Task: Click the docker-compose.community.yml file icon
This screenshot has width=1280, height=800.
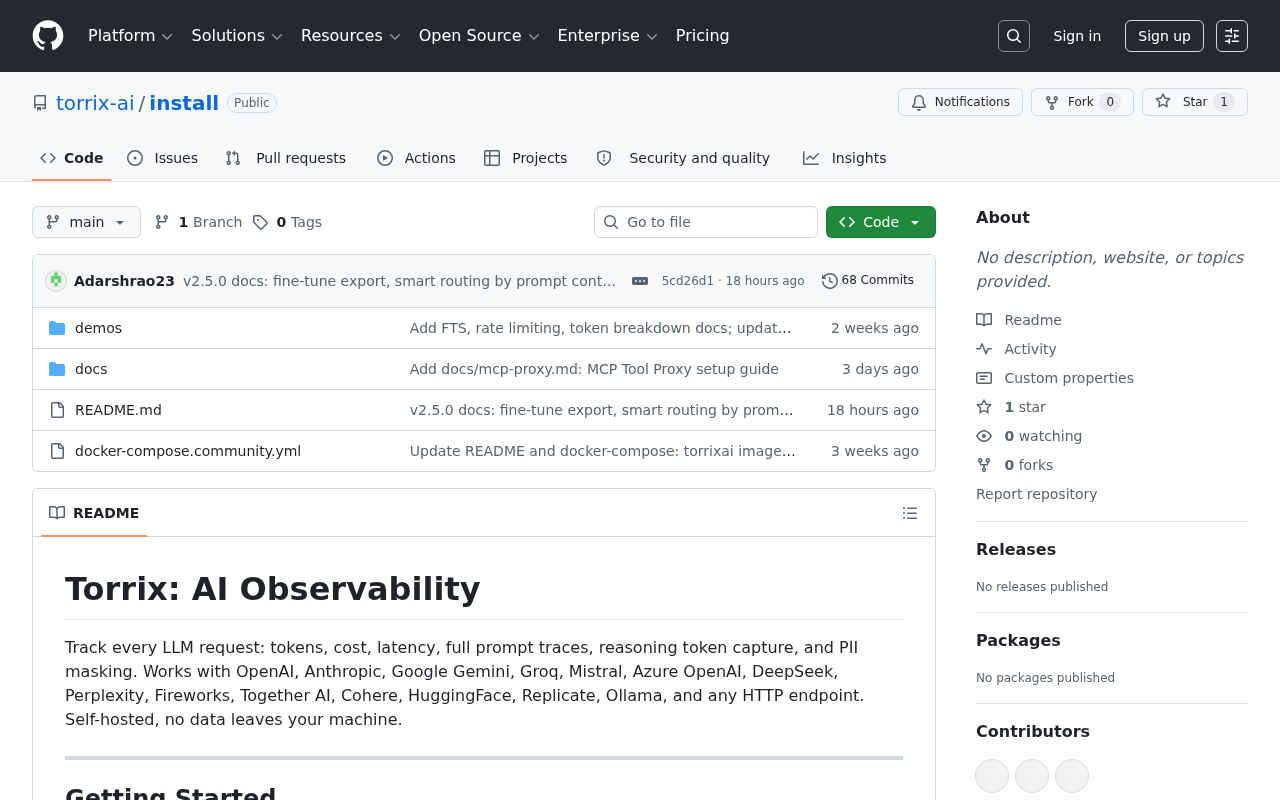Action: [57, 451]
